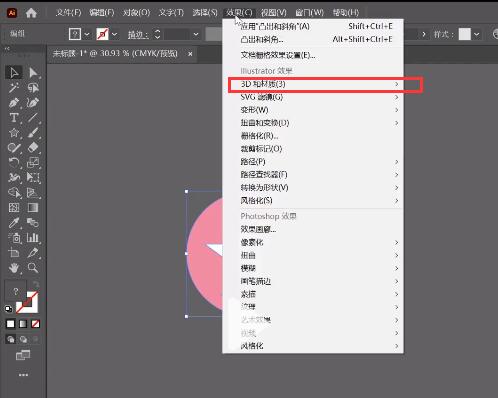Image resolution: width=498 pixels, height=398 pixels.
Task: Select the Perspective Grid tool
Action: [x=33, y=192]
